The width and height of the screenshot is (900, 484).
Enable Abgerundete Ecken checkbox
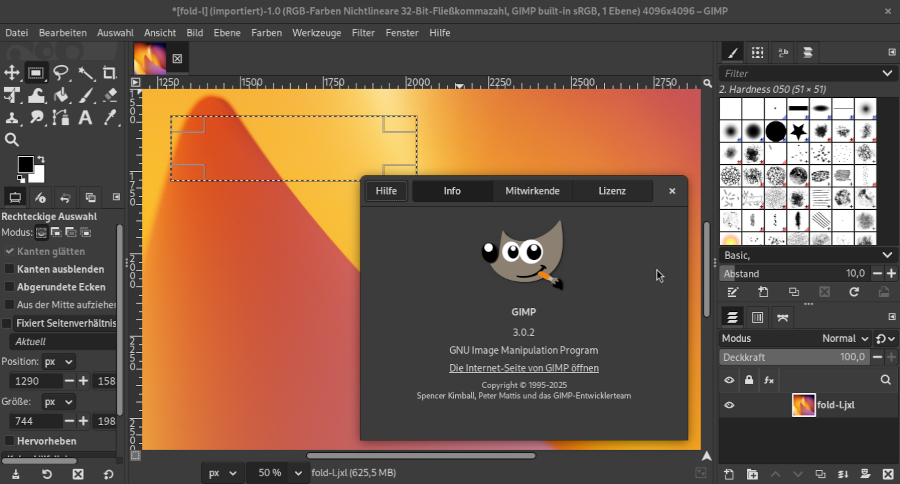(9, 286)
